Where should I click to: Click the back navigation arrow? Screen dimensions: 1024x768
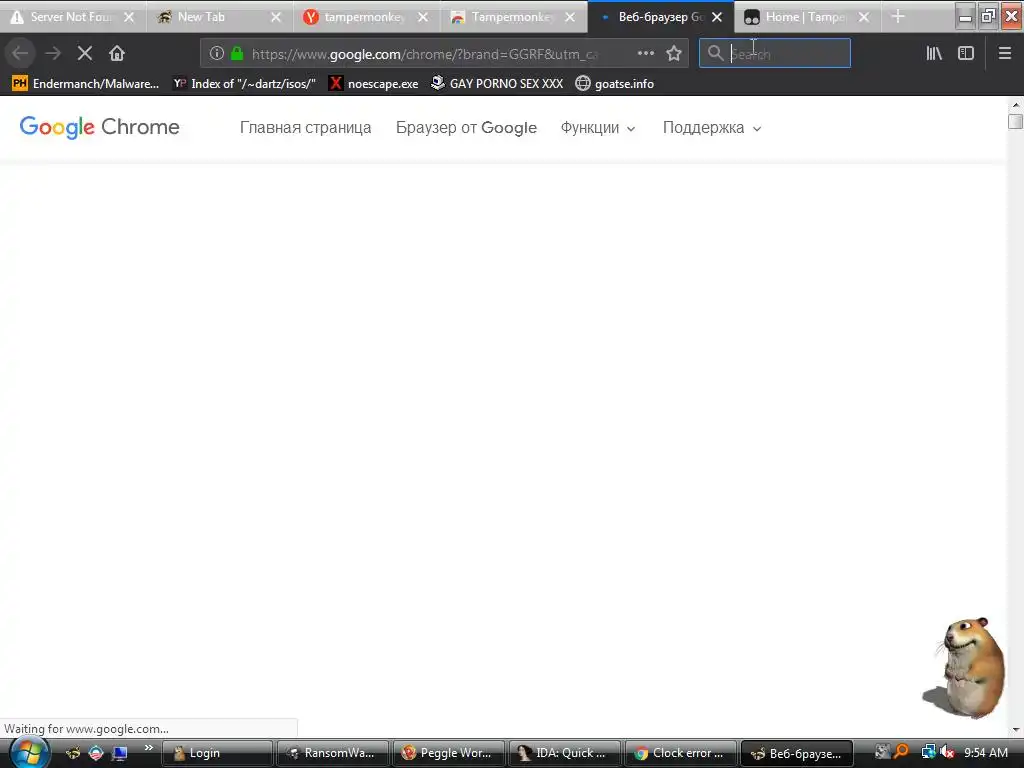(20, 54)
